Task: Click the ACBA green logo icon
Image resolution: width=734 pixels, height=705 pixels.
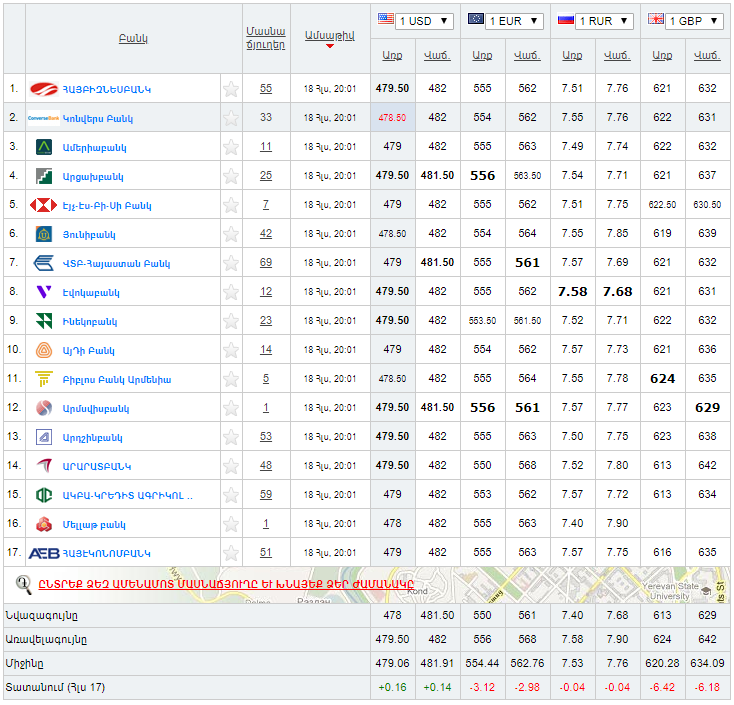Action: click(x=44, y=495)
